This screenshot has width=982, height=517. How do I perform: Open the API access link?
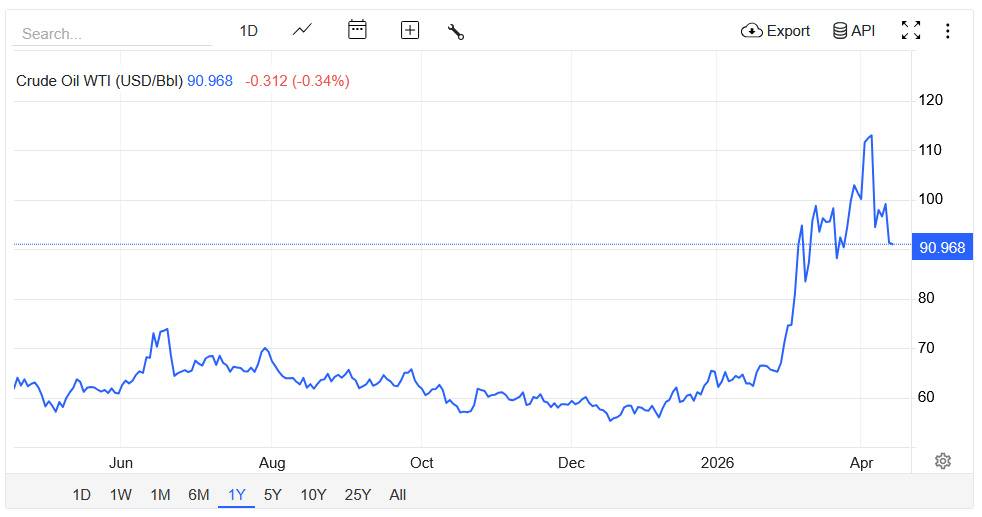(x=854, y=31)
